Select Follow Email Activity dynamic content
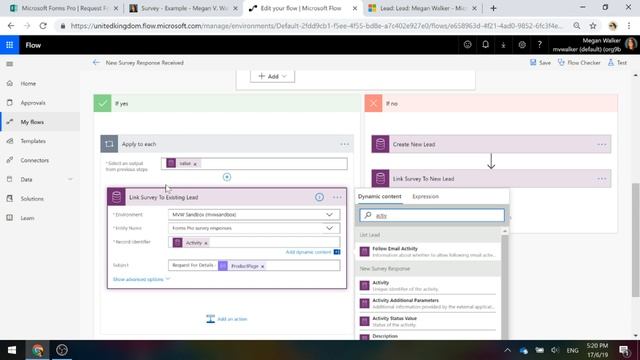640x360 pixels. click(428, 251)
